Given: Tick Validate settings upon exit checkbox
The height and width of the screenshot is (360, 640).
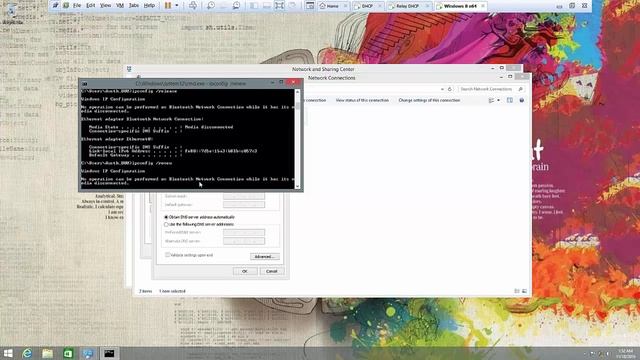Looking at the screenshot, I should tap(167, 255).
